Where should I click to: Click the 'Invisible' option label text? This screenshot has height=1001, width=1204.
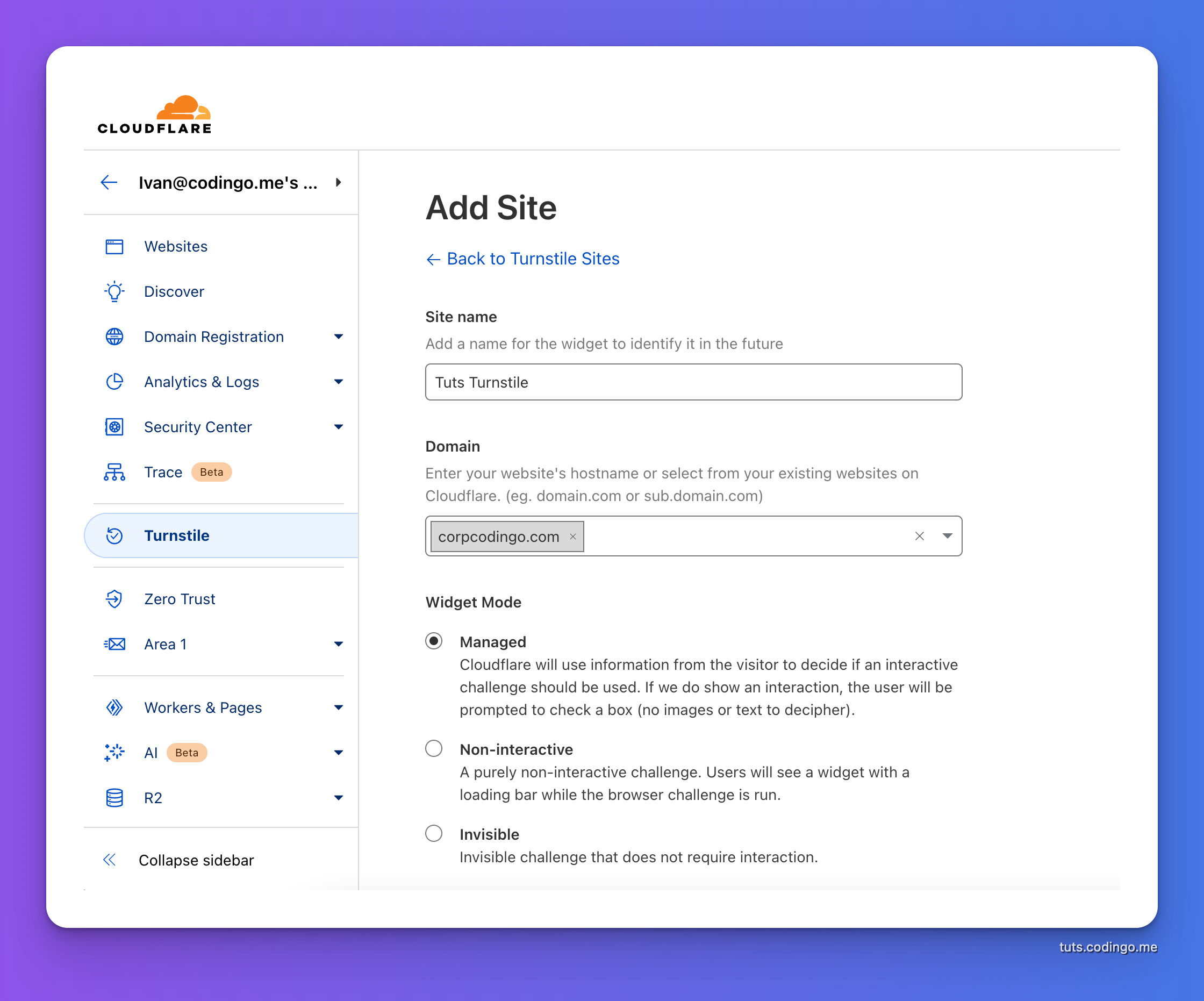click(489, 834)
